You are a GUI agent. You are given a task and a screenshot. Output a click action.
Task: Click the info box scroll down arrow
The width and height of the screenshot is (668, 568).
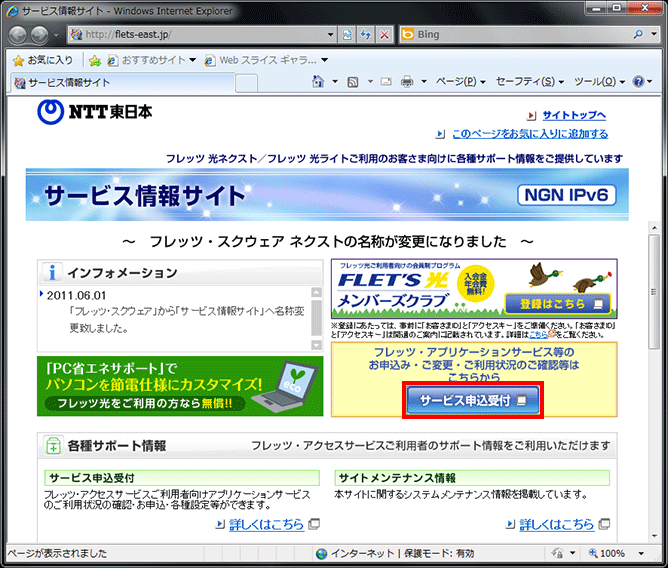pos(317,345)
